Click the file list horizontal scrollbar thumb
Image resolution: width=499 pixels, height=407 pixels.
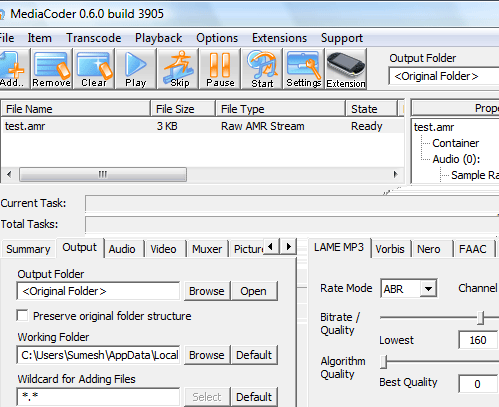(x=103, y=174)
